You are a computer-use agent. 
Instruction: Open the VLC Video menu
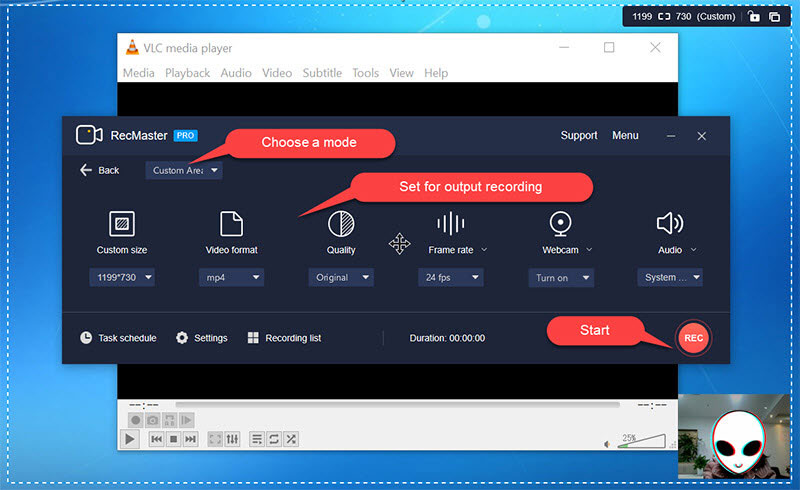pos(277,73)
